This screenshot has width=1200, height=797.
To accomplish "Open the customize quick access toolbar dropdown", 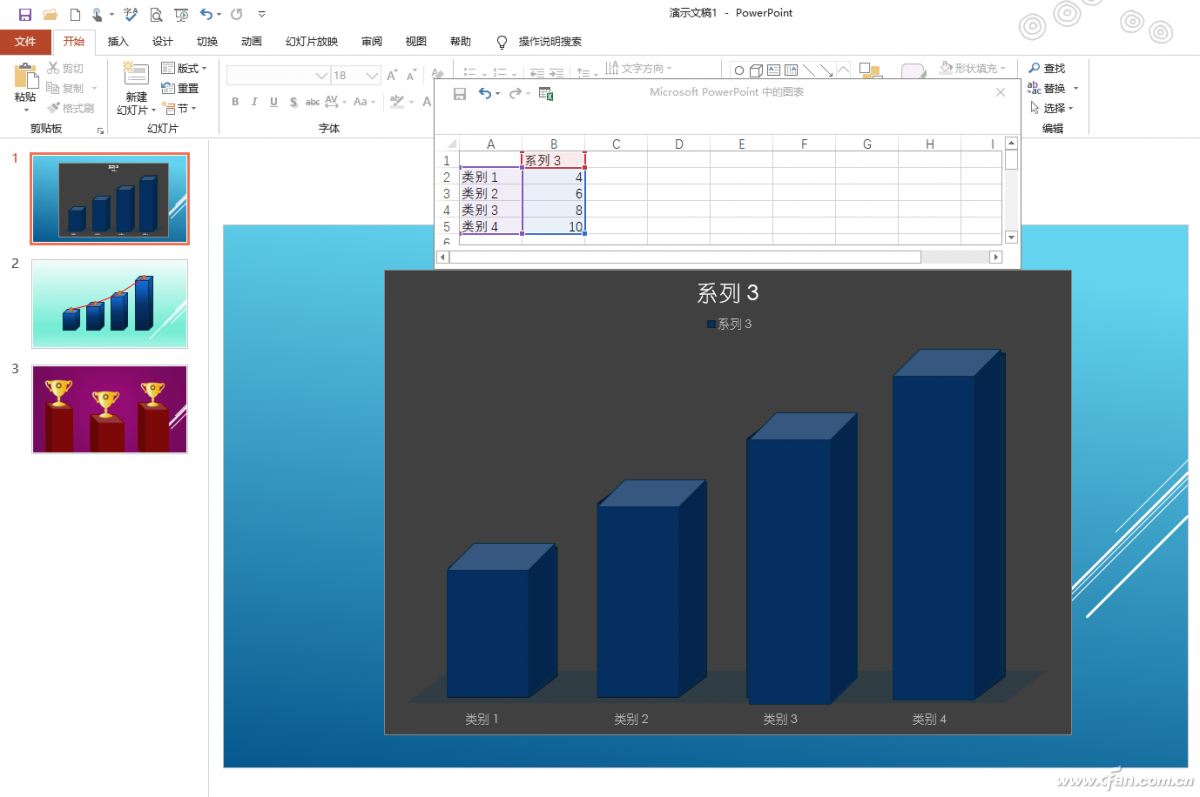I will [262, 14].
